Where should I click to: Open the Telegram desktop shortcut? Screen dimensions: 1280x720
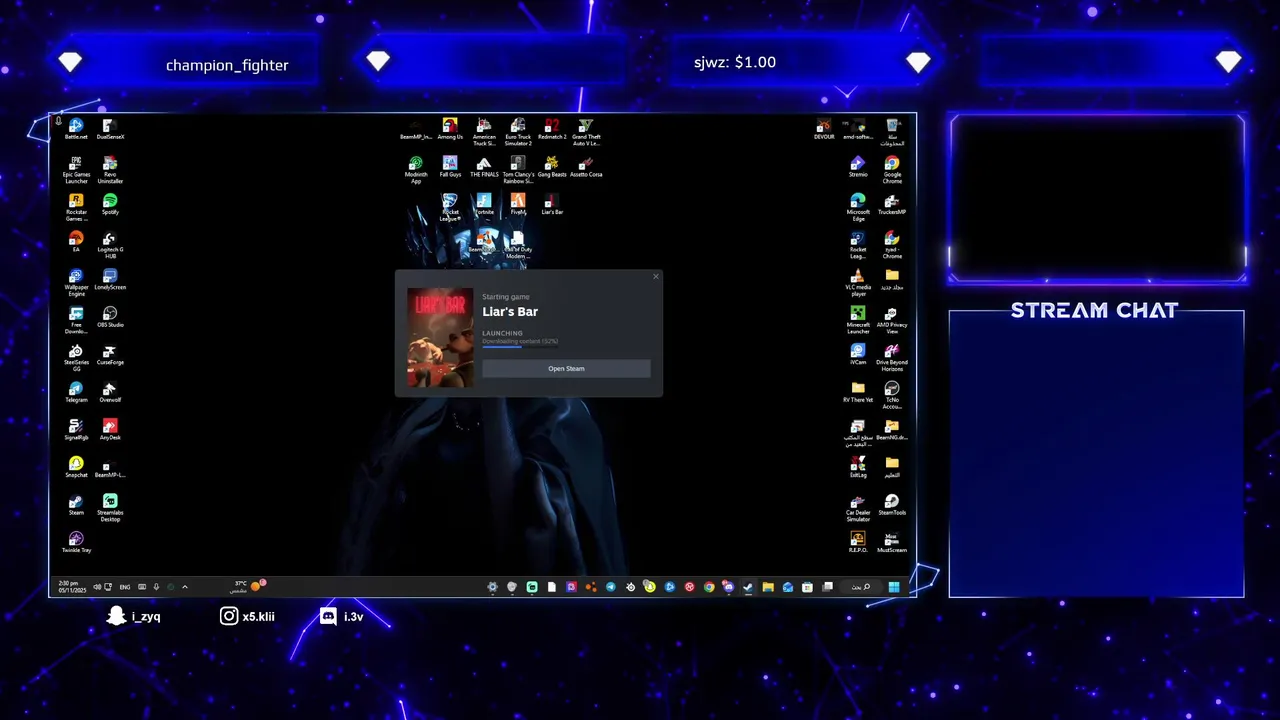click(x=76, y=392)
